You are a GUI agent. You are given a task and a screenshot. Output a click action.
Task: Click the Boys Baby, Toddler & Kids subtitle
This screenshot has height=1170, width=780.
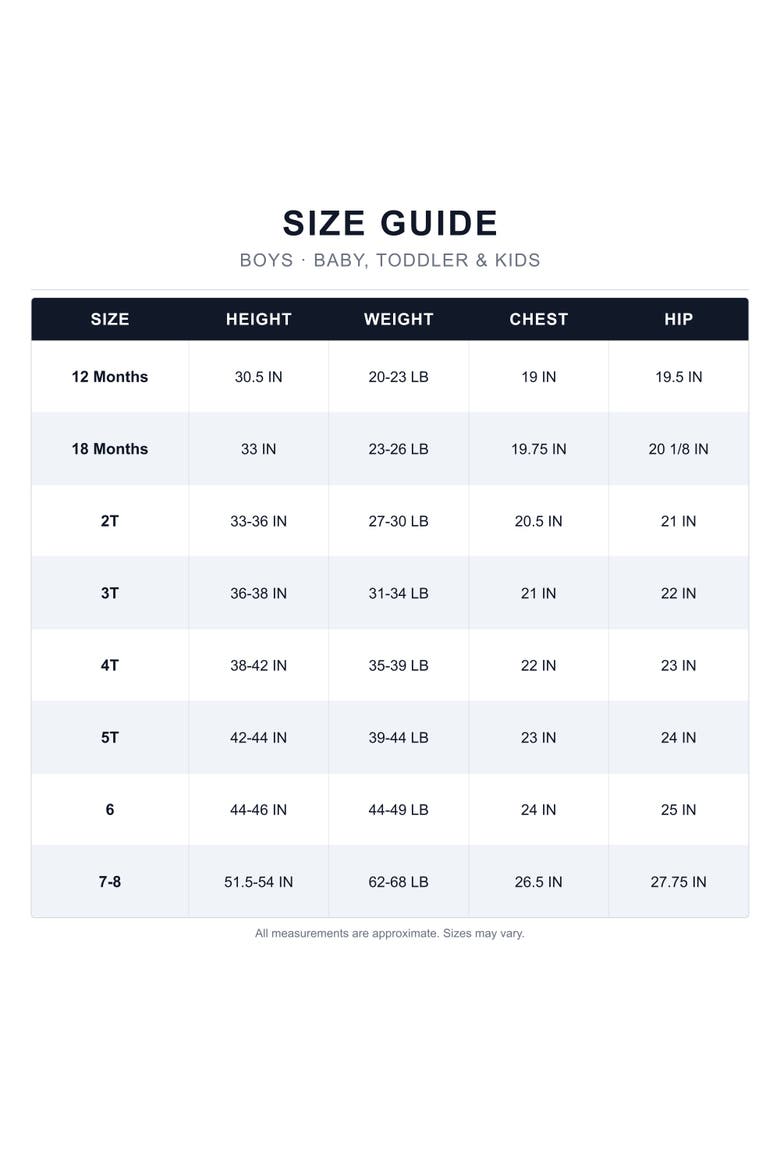[x=390, y=260]
